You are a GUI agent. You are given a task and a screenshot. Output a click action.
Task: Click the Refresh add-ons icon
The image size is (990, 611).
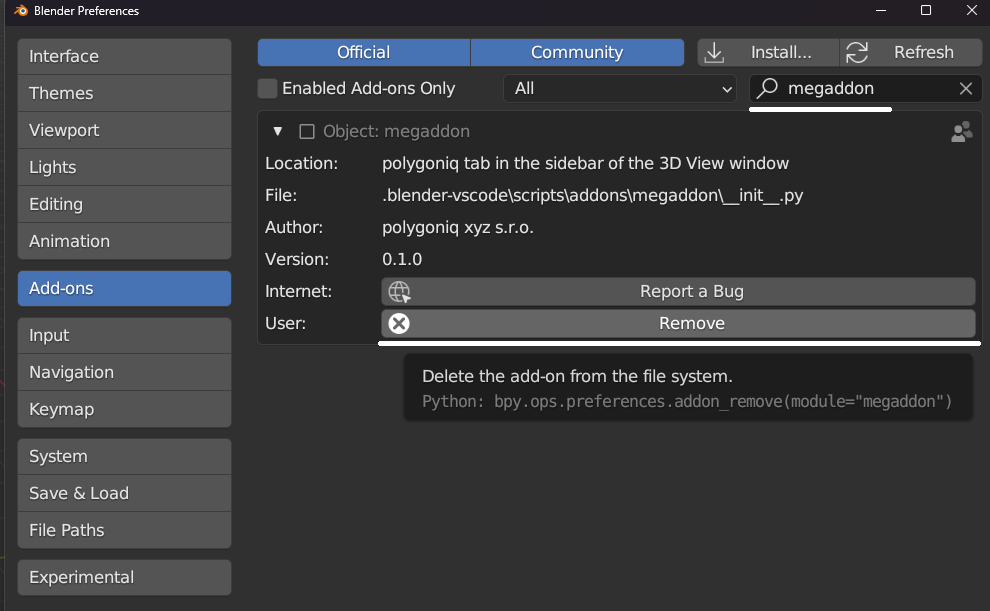(x=857, y=52)
